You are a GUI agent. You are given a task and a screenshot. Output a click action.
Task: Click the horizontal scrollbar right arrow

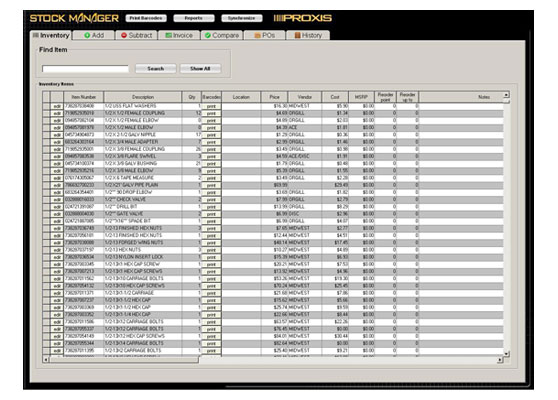(500, 360)
